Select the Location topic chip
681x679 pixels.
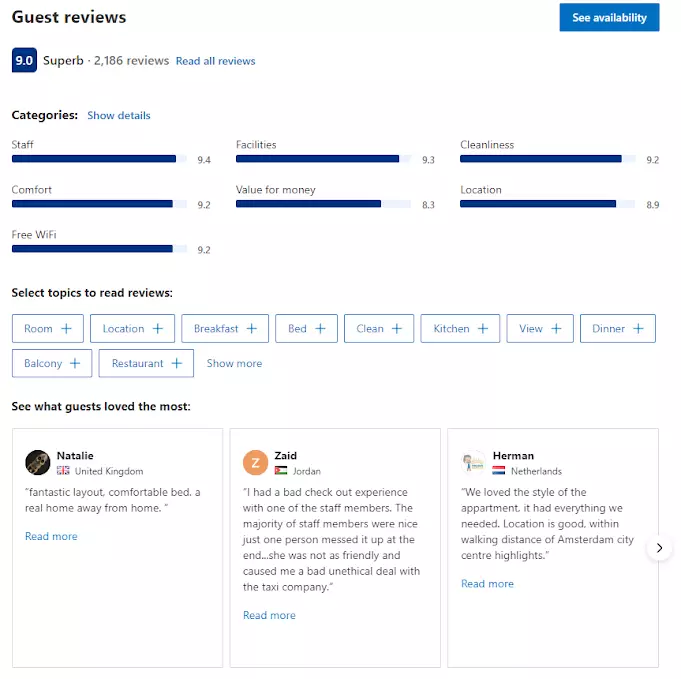(x=132, y=328)
